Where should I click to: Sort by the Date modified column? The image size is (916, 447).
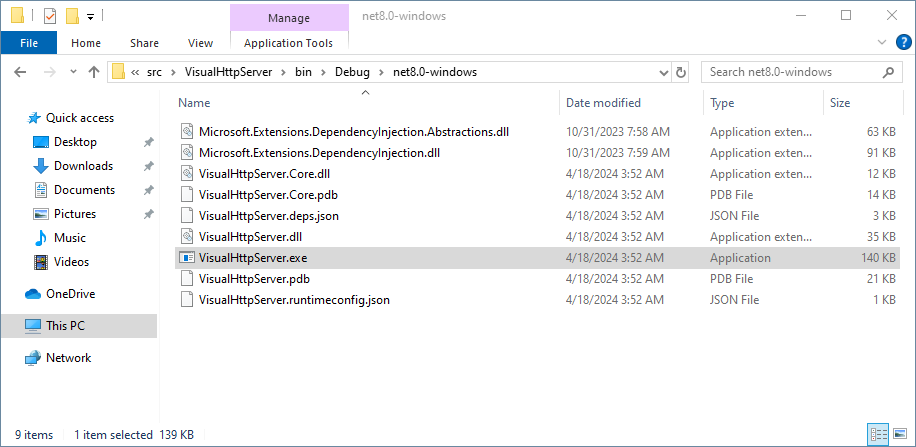click(603, 103)
